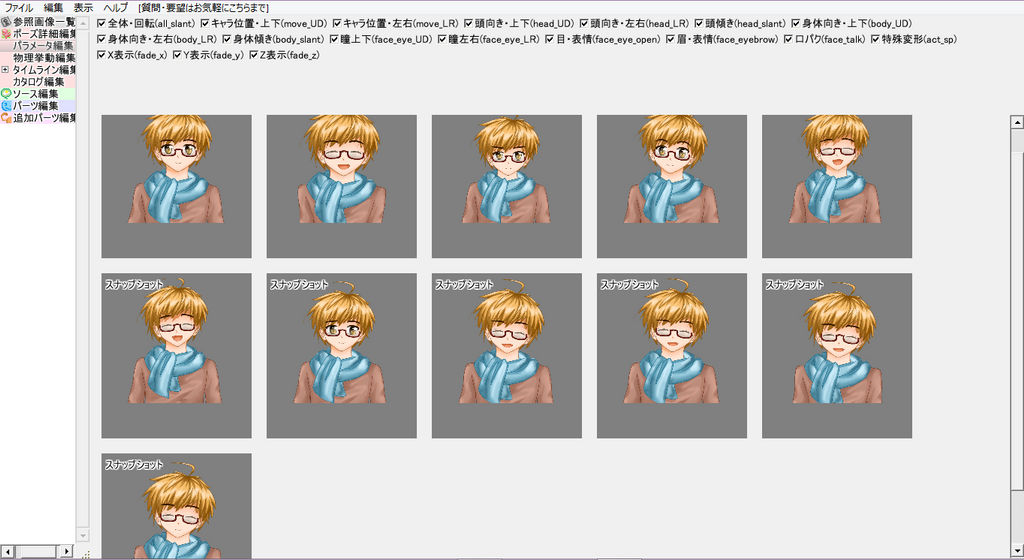The height and width of the screenshot is (560, 1024).
Task: Toggle 眉・表情(face_eyebrow) checkbox
Action: click(x=670, y=39)
